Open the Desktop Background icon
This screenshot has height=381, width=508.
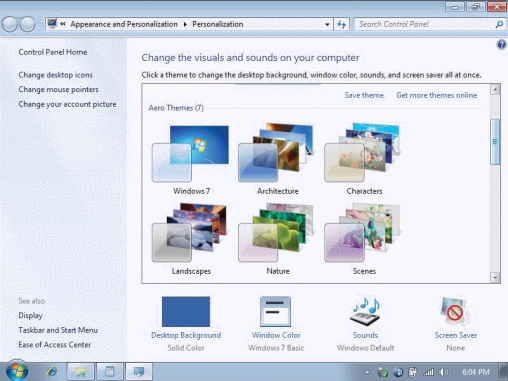(186, 311)
